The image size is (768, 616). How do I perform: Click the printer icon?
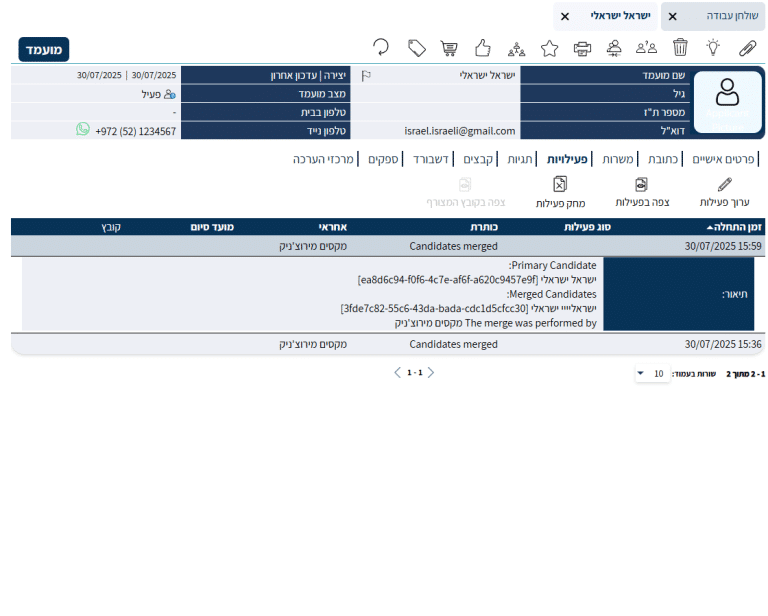click(x=582, y=48)
